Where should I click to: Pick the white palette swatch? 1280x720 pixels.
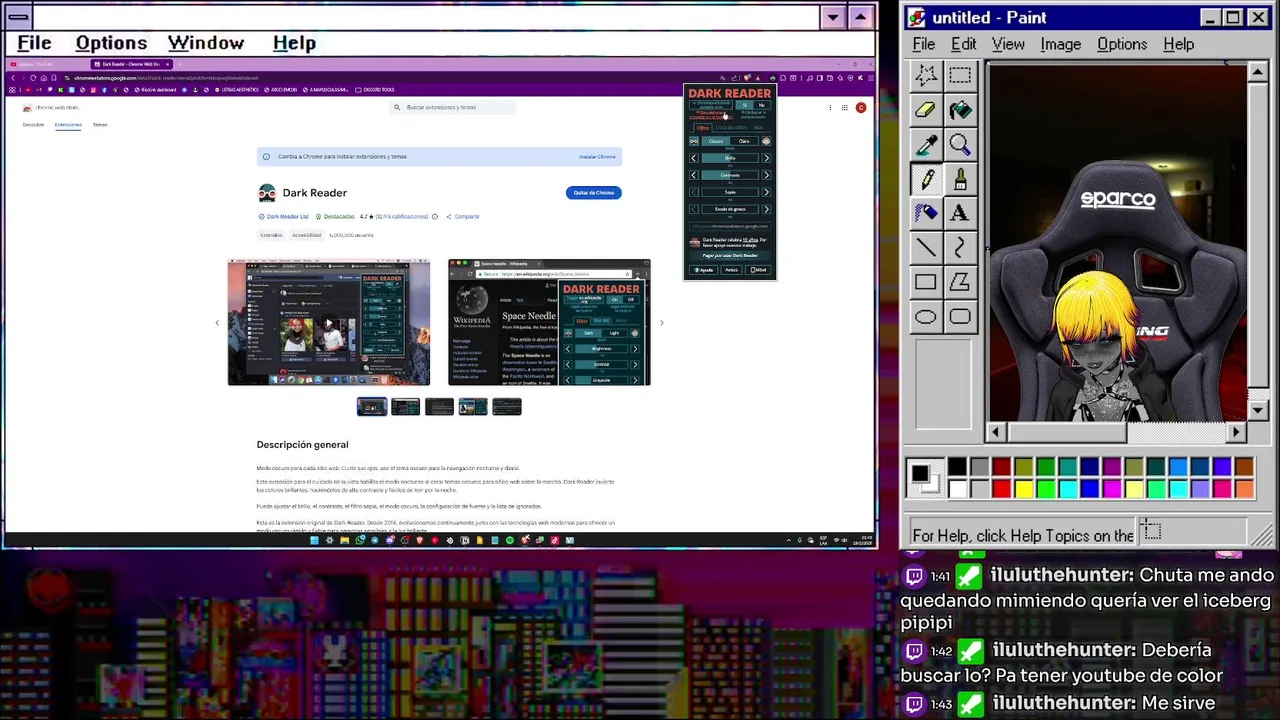coord(957,489)
